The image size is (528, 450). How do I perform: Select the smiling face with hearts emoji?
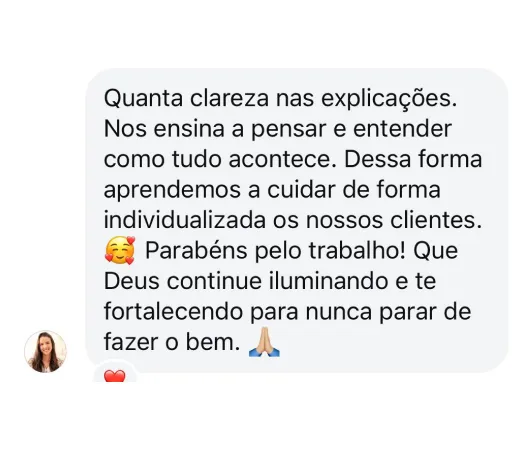[x=120, y=251]
